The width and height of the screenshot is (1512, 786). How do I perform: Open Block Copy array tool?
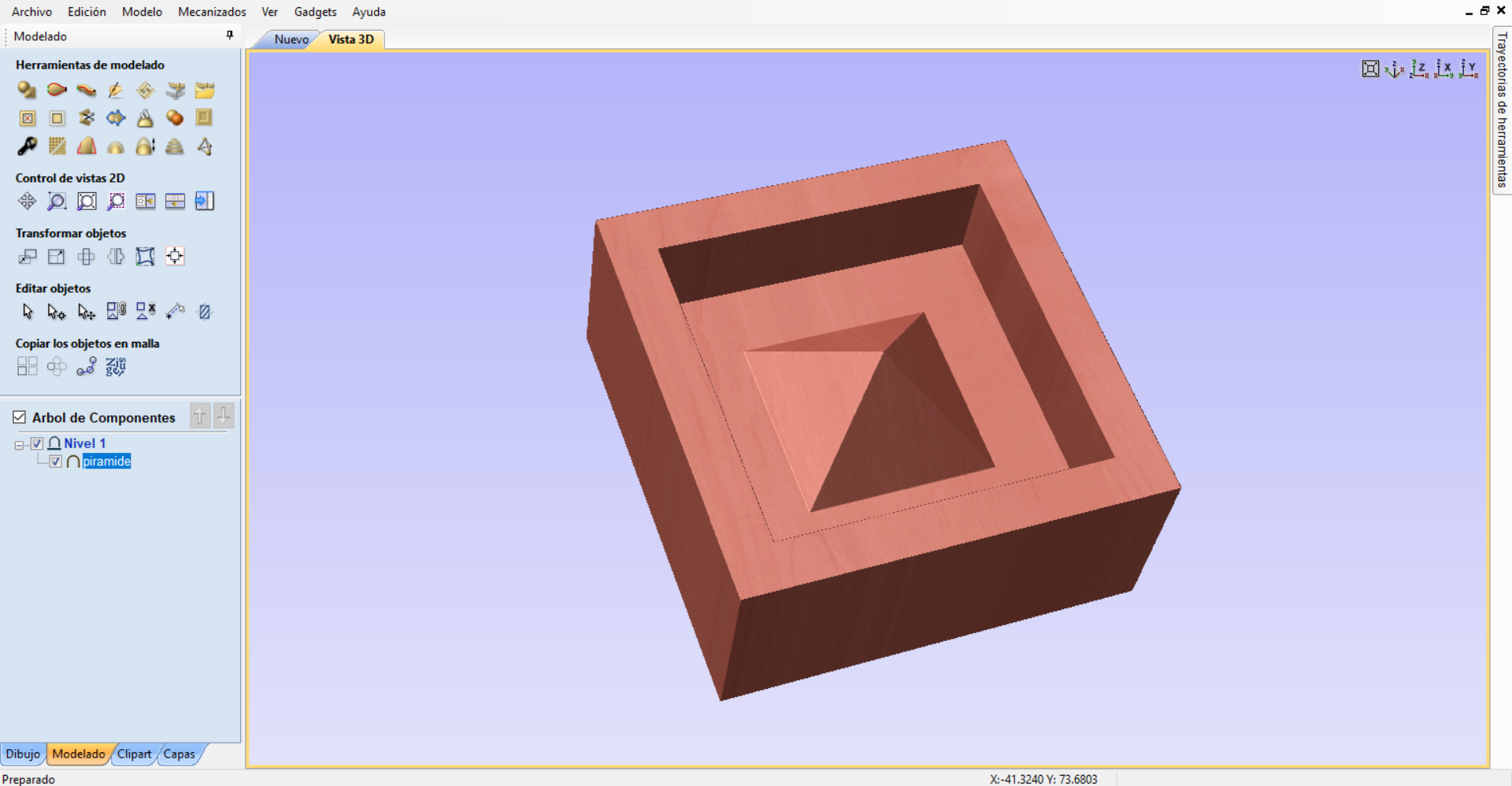tap(27, 366)
